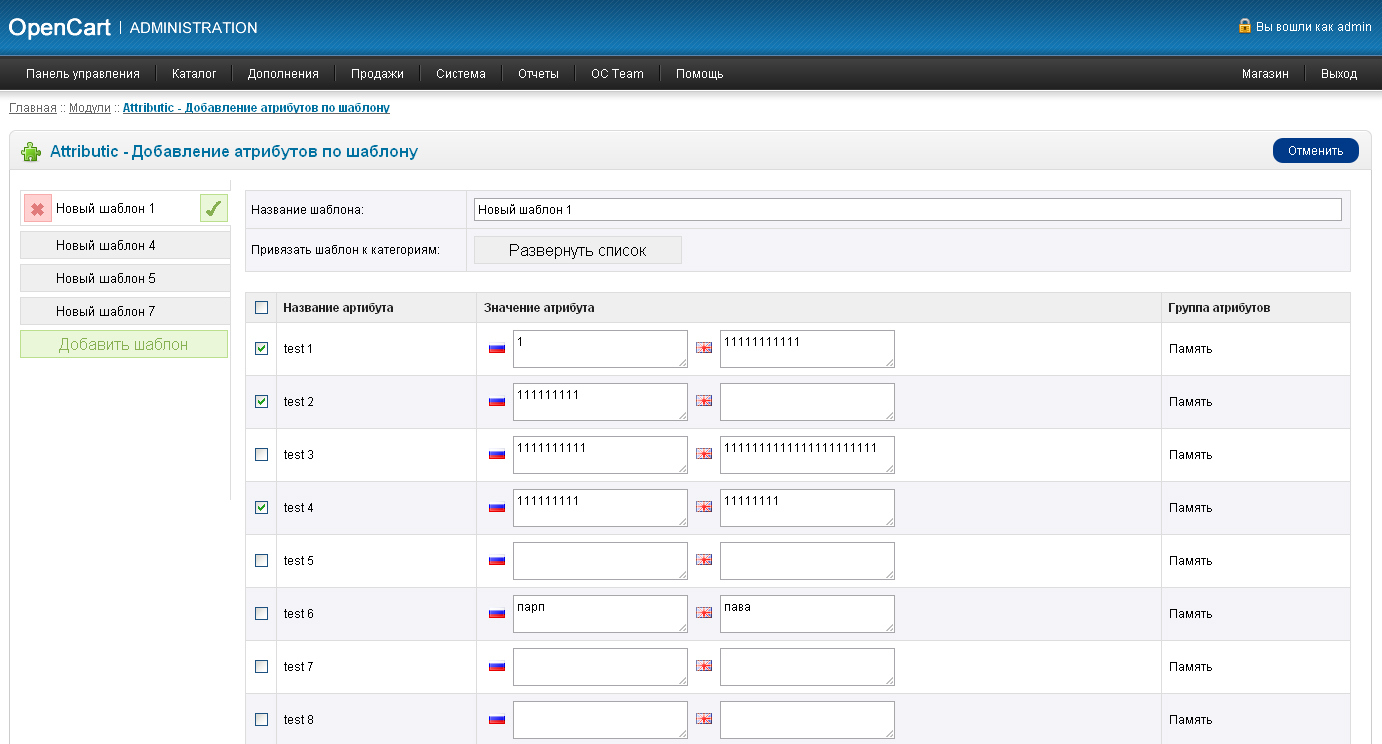This screenshot has height=744, width=1382.
Task: Click English flag icon in test 3 row
Action: [x=704, y=455]
